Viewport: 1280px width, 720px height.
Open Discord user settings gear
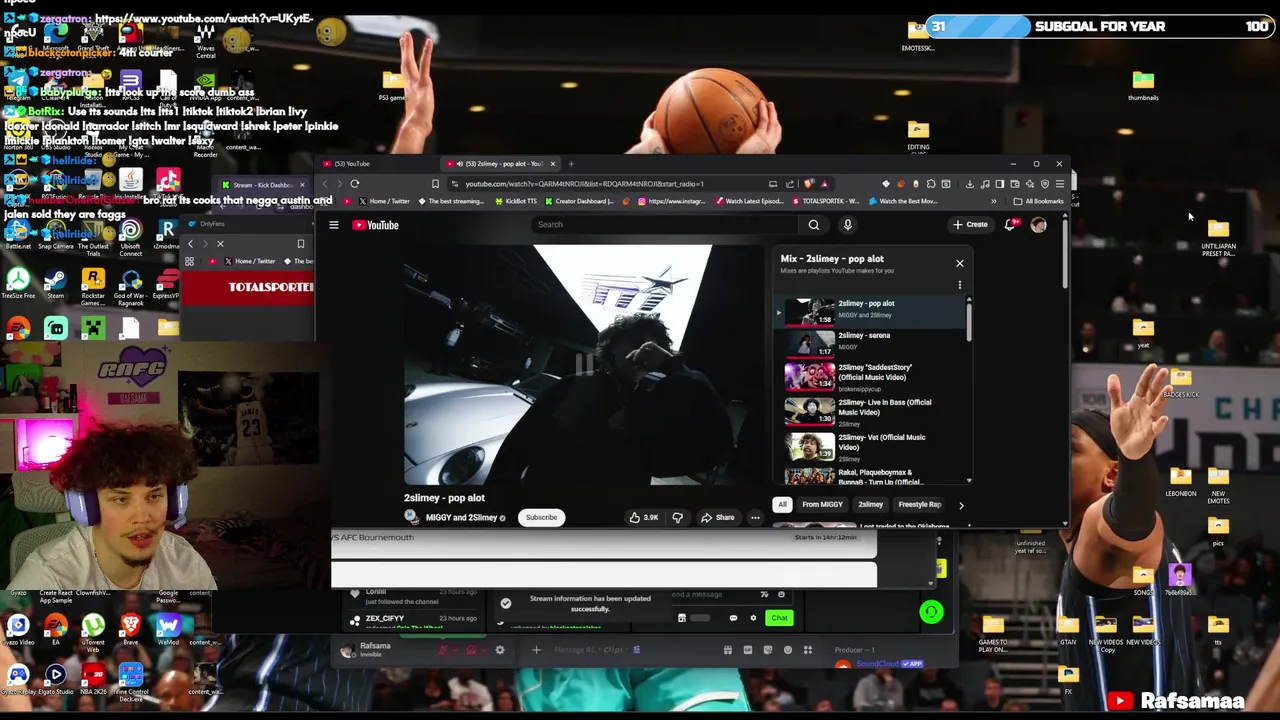pos(500,650)
